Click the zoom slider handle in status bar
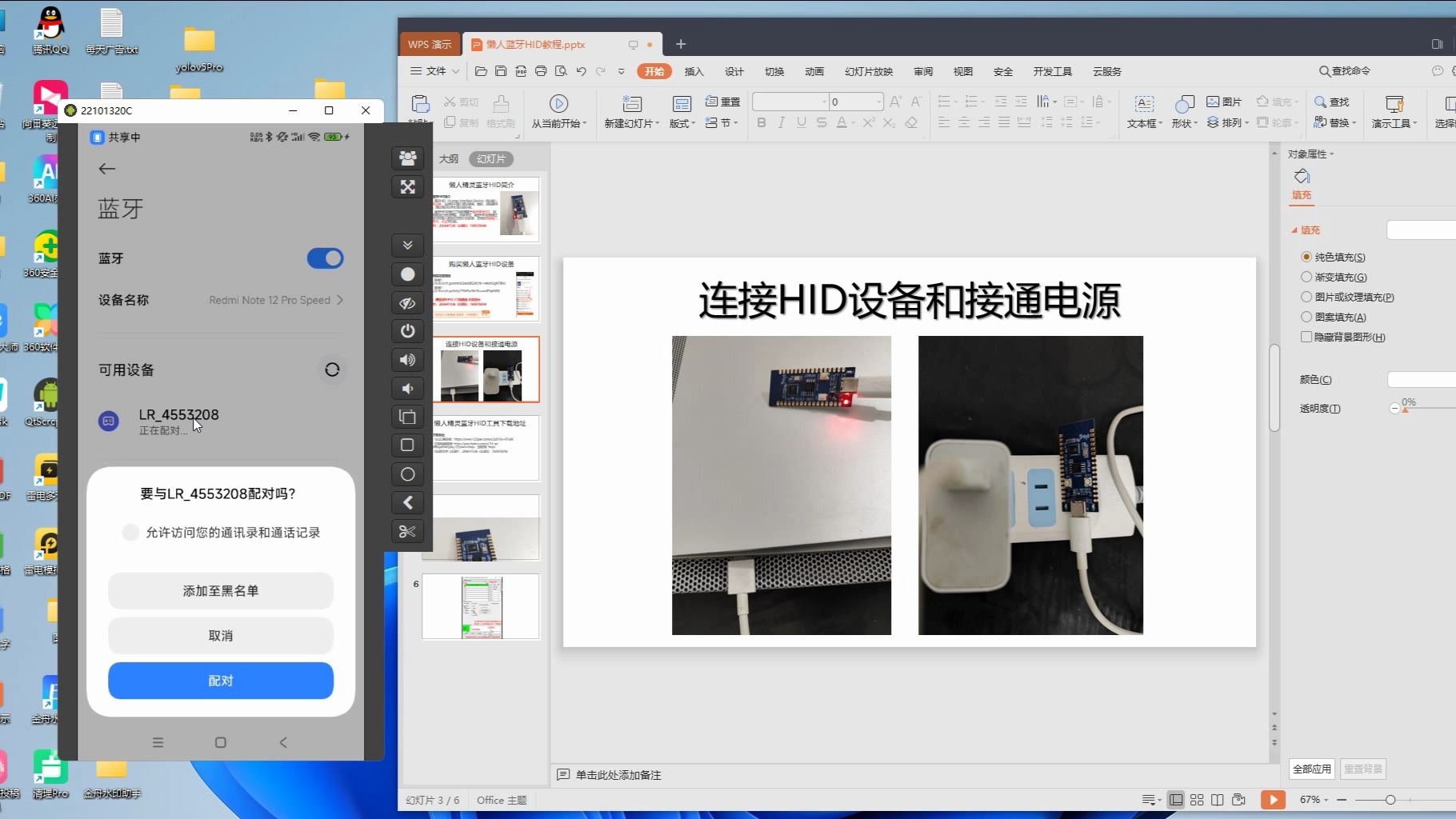 pyautogui.click(x=1390, y=800)
